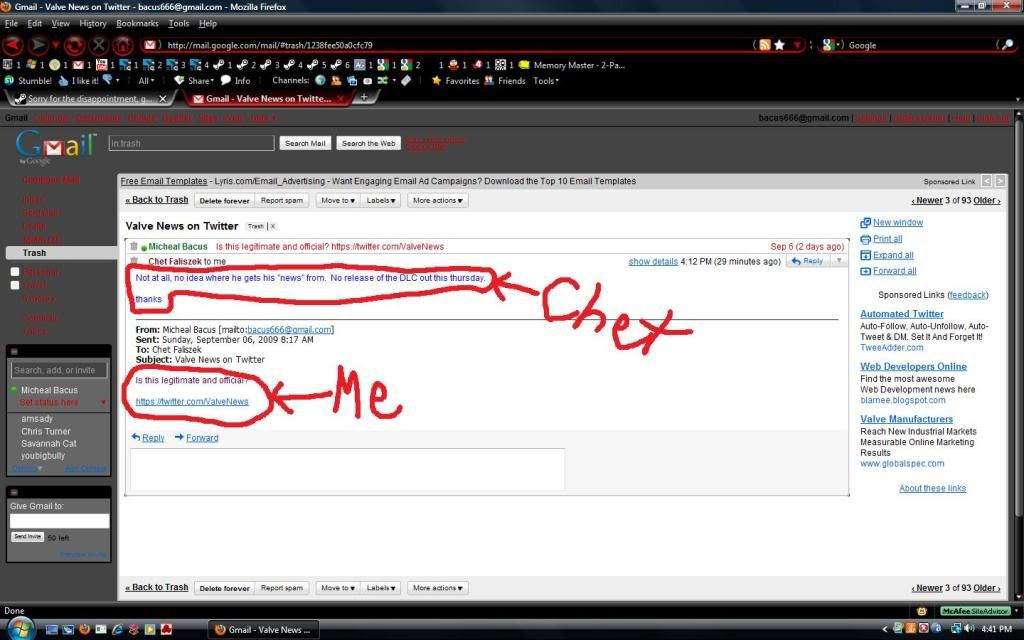Click the top Delete forever button

225,200
